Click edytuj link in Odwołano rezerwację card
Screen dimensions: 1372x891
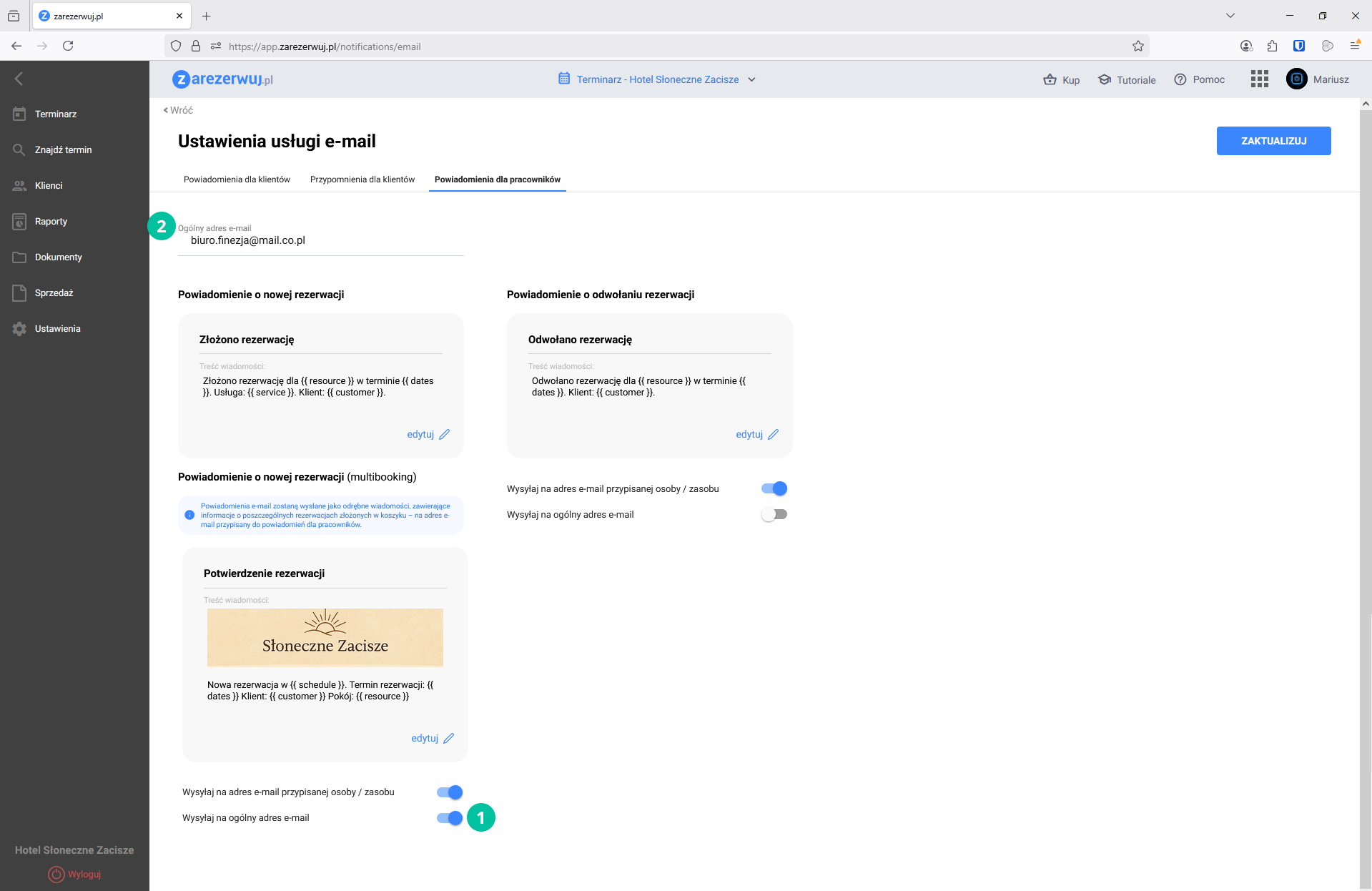756,435
